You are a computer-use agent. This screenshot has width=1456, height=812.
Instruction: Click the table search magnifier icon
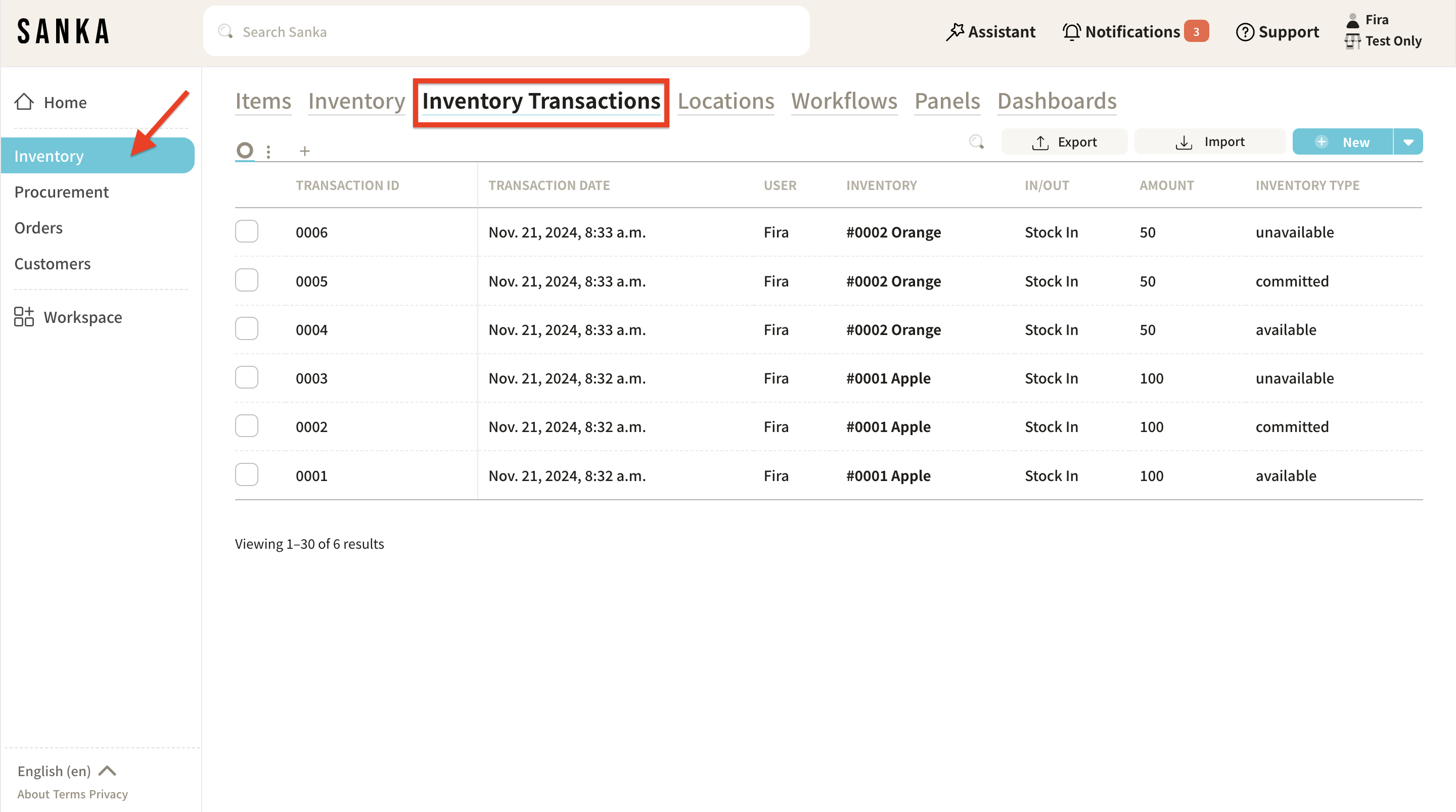pos(976,142)
